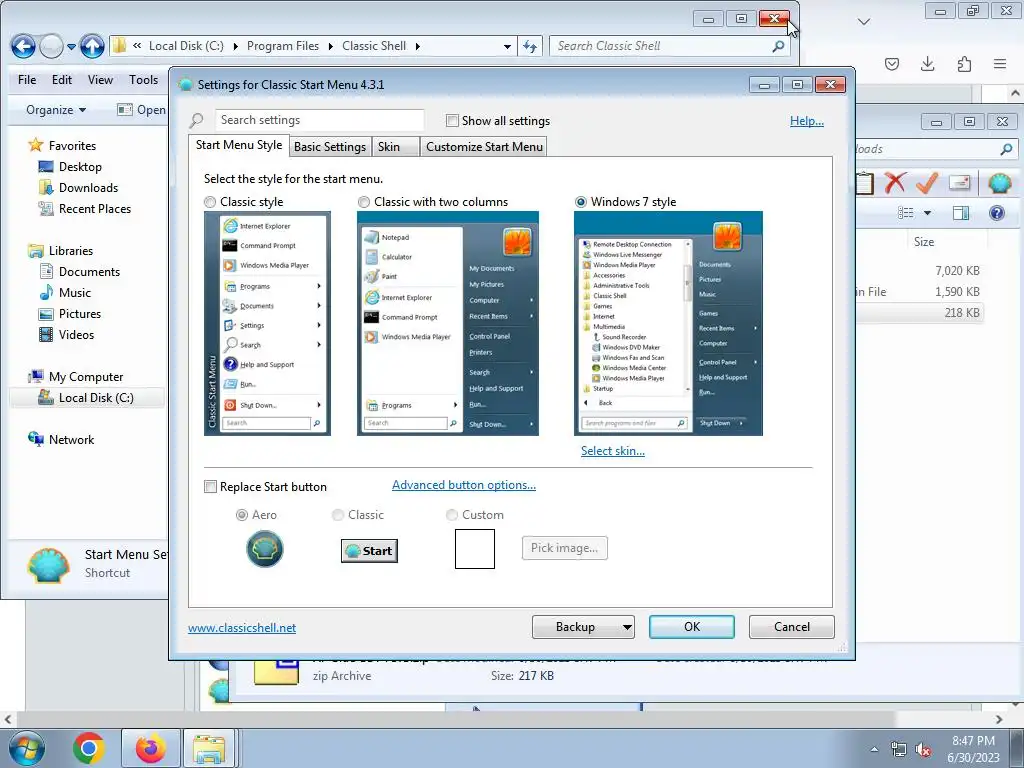Screen dimensions: 1024x768
Task: Open Downloads folder in Favorites
Action: (88, 187)
